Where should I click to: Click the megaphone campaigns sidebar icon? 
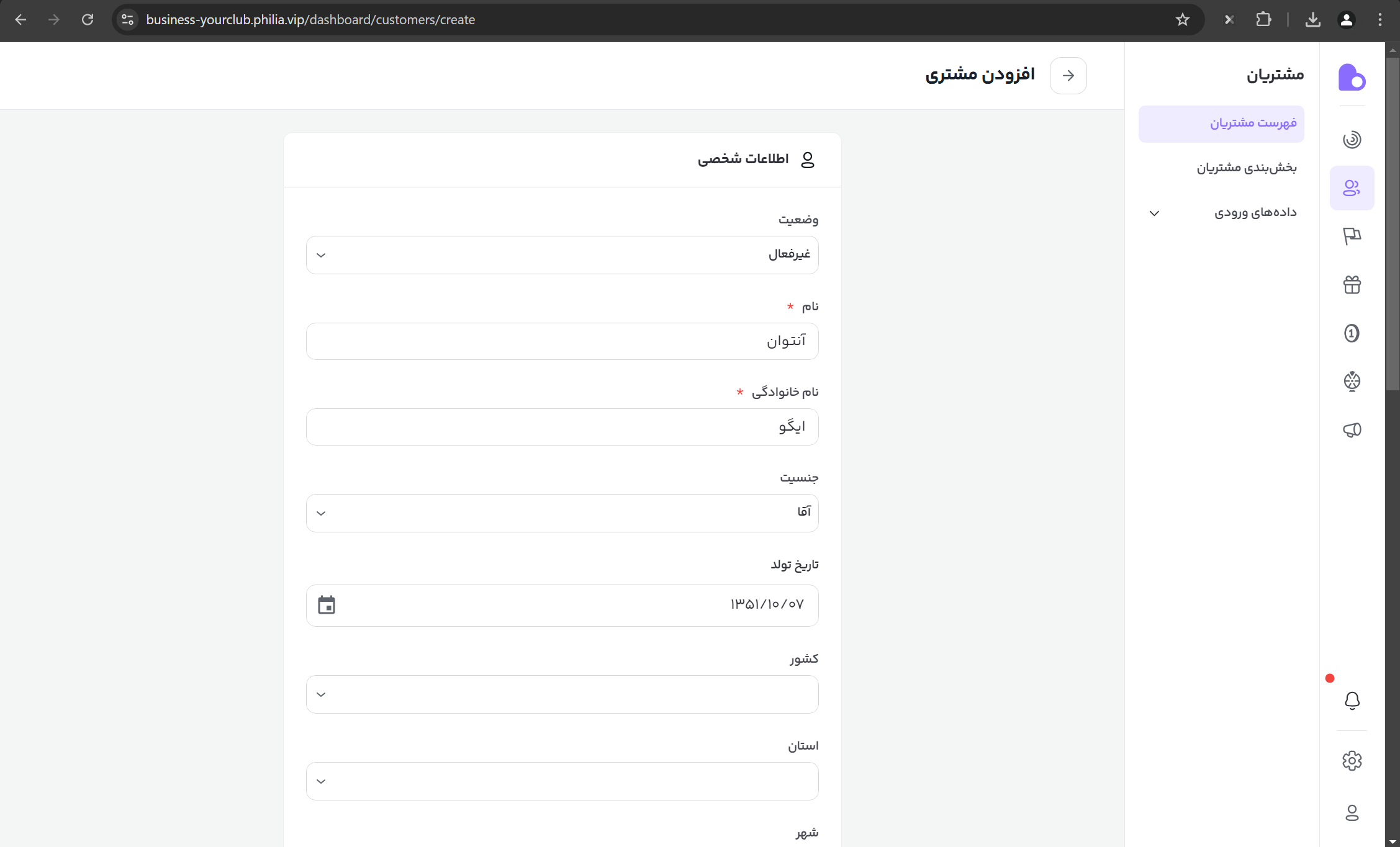click(x=1352, y=429)
